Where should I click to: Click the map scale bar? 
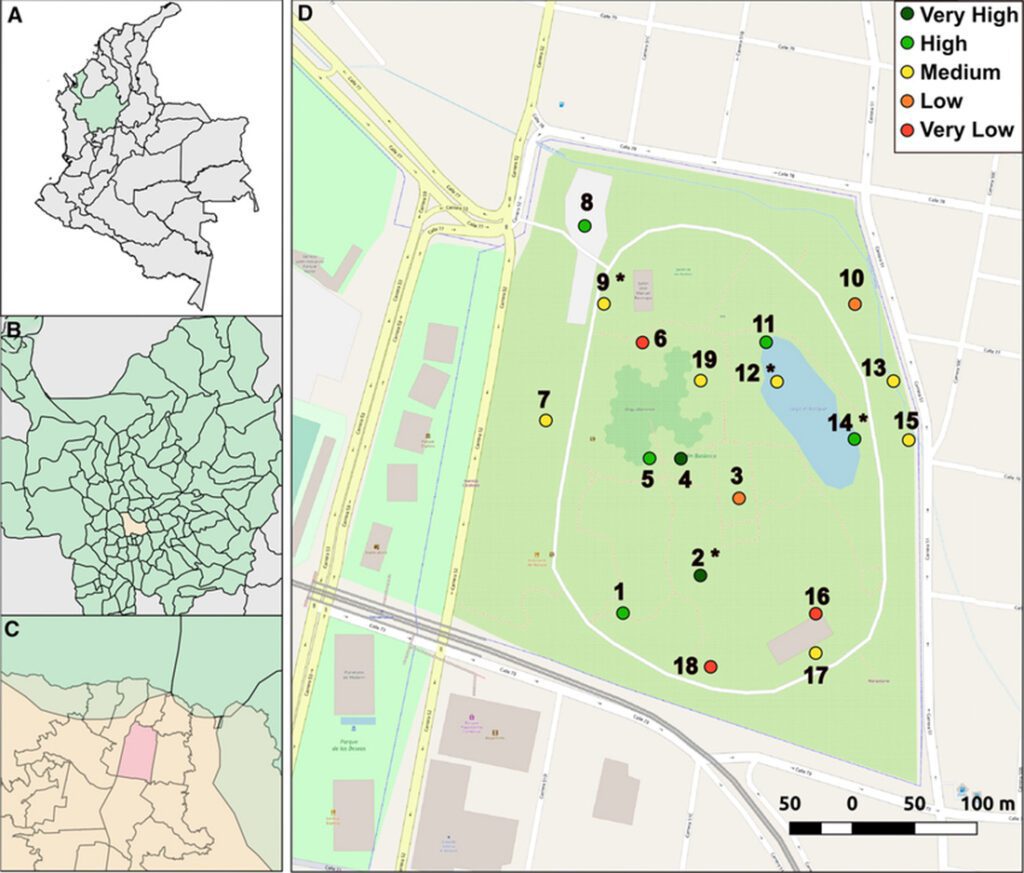coord(881,828)
